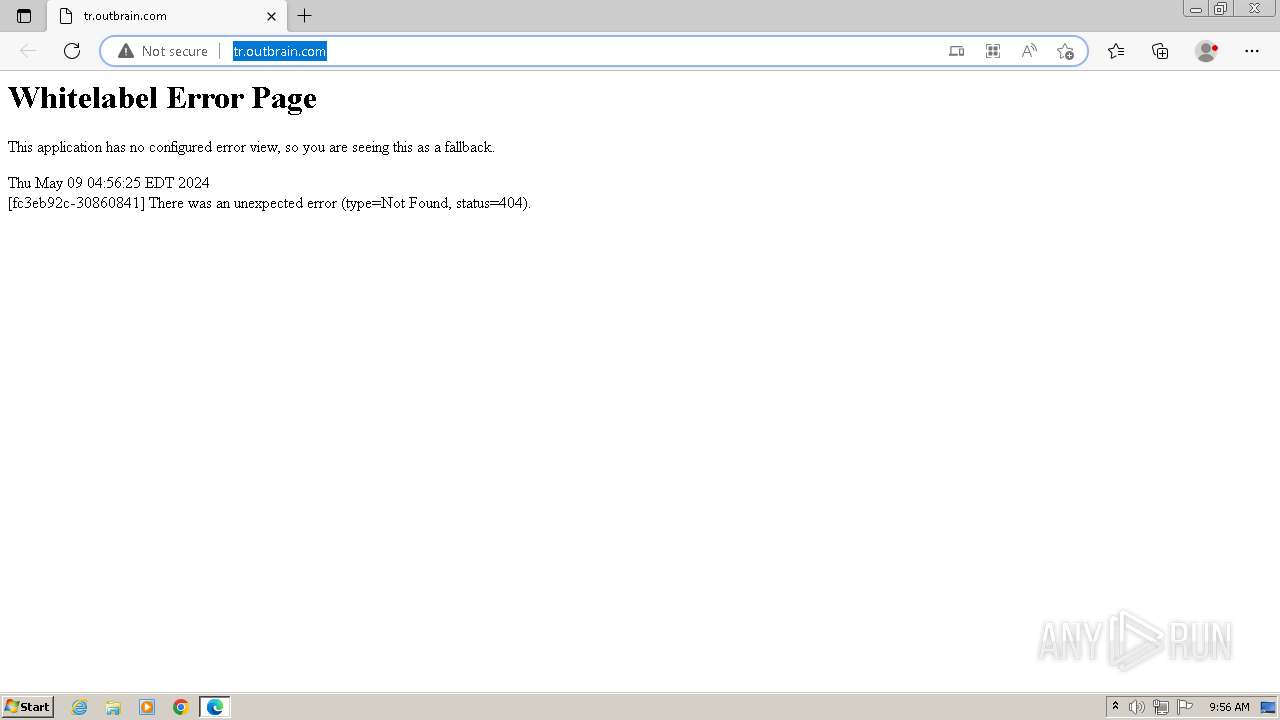
Task: Click the Whitelabel Error Page heading
Action: coord(162,98)
